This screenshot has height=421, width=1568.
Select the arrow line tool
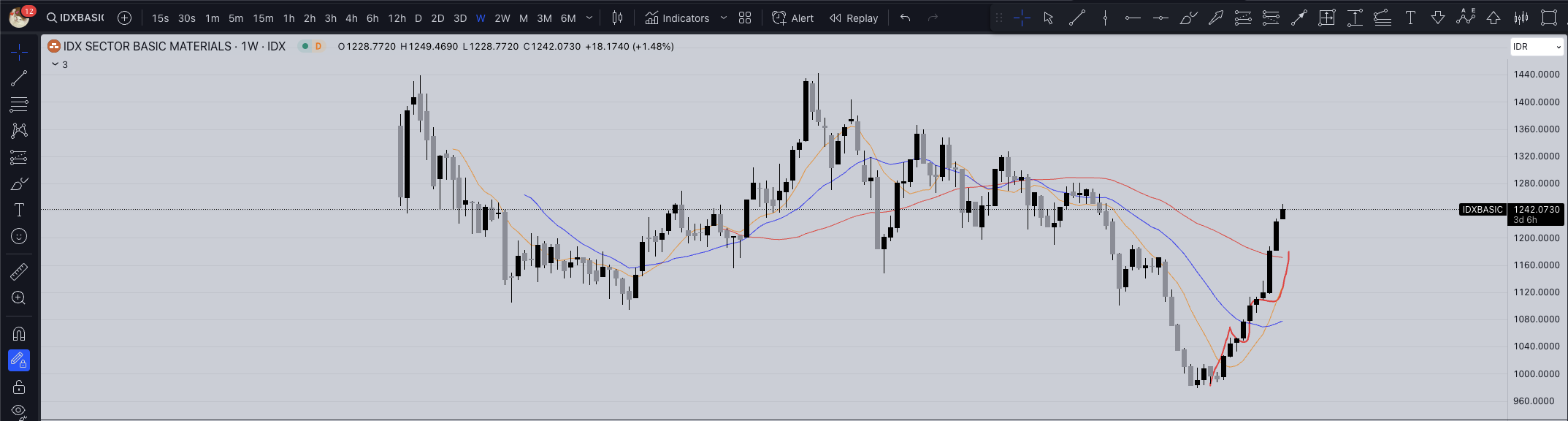1299,18
